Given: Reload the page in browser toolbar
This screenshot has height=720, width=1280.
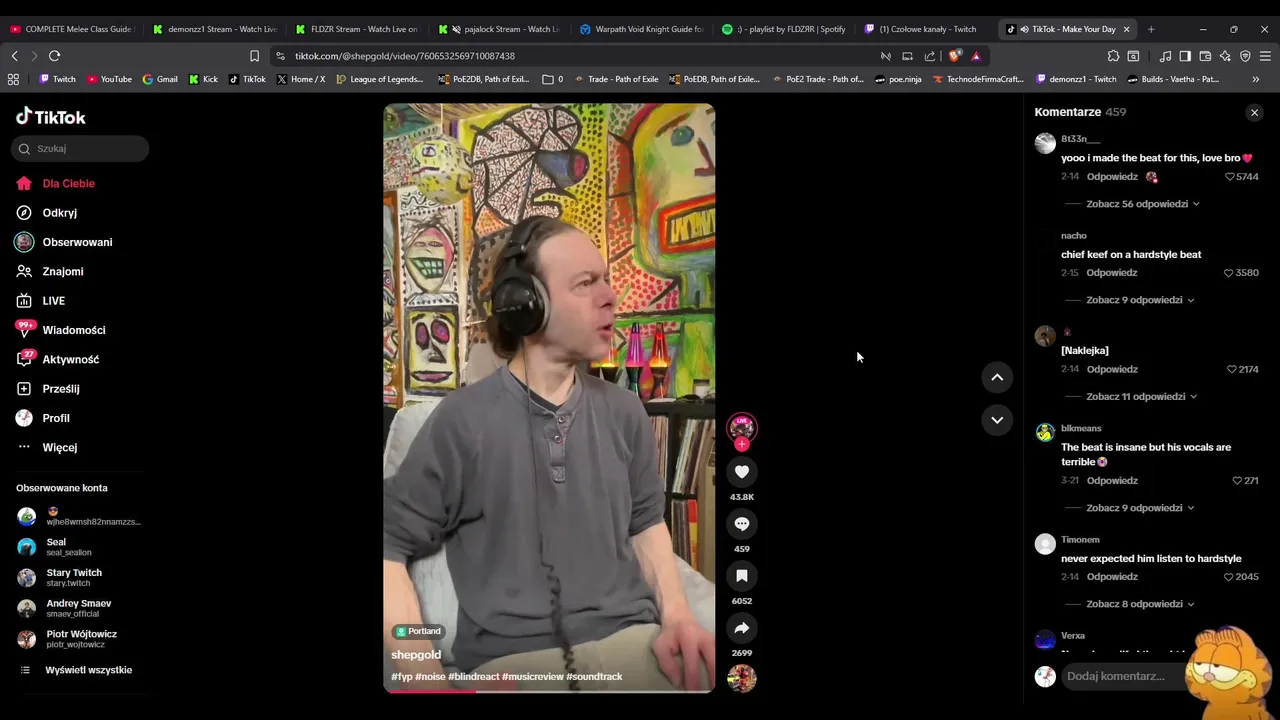Looking at the screenshot, I should (54, 56).
